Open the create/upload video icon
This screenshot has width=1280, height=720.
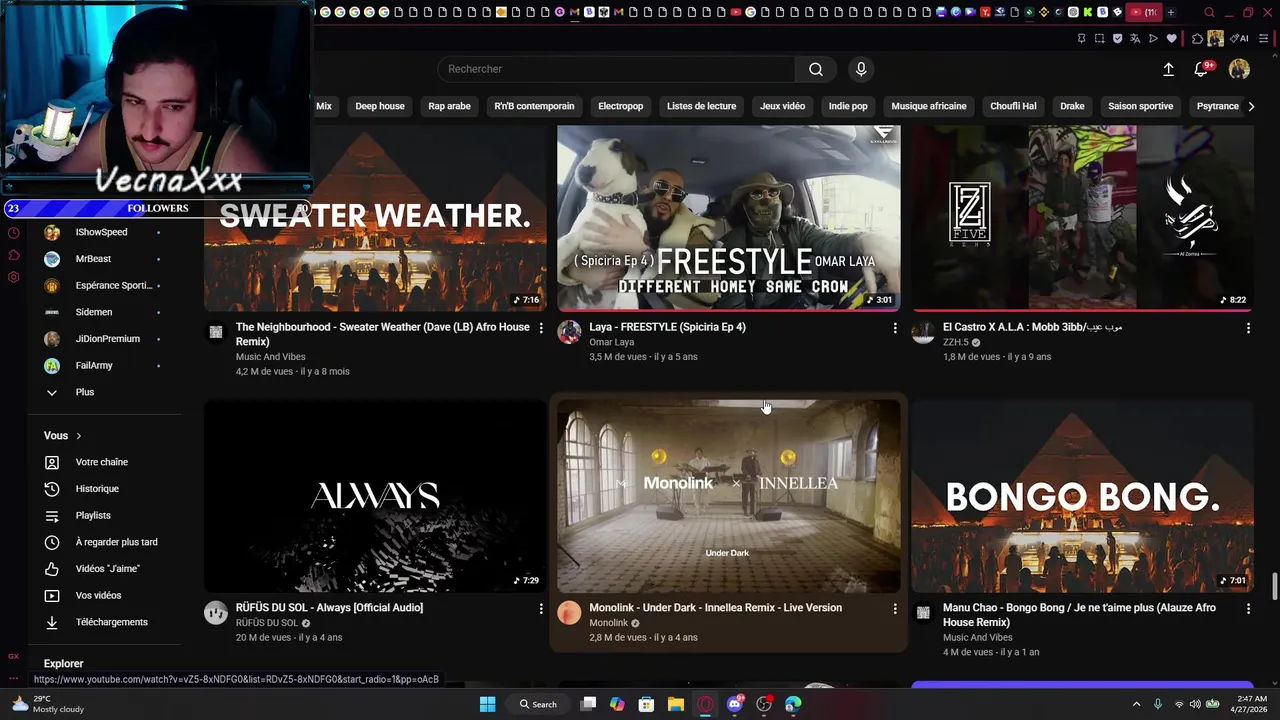[1168, 69]
